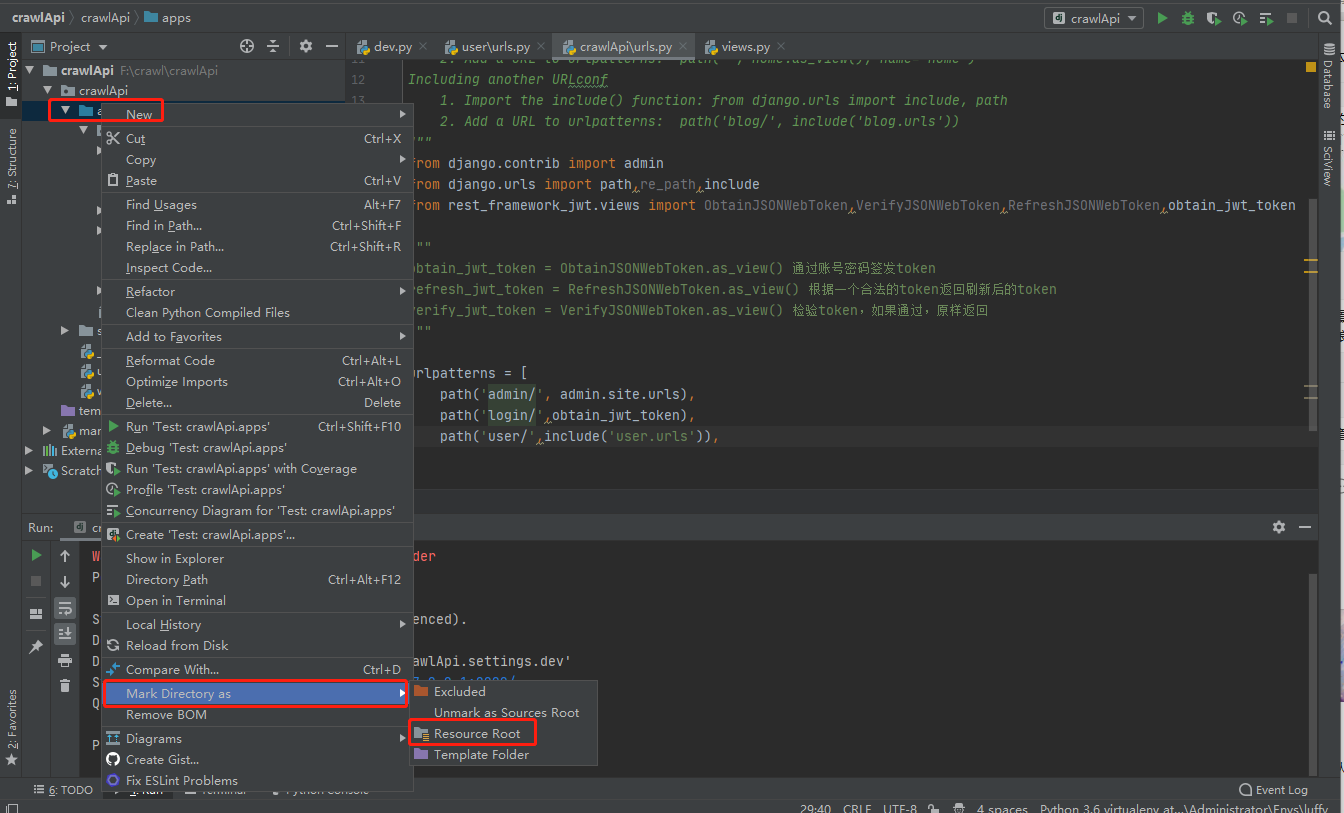Open Run panel gear settings

point(1278,527)
